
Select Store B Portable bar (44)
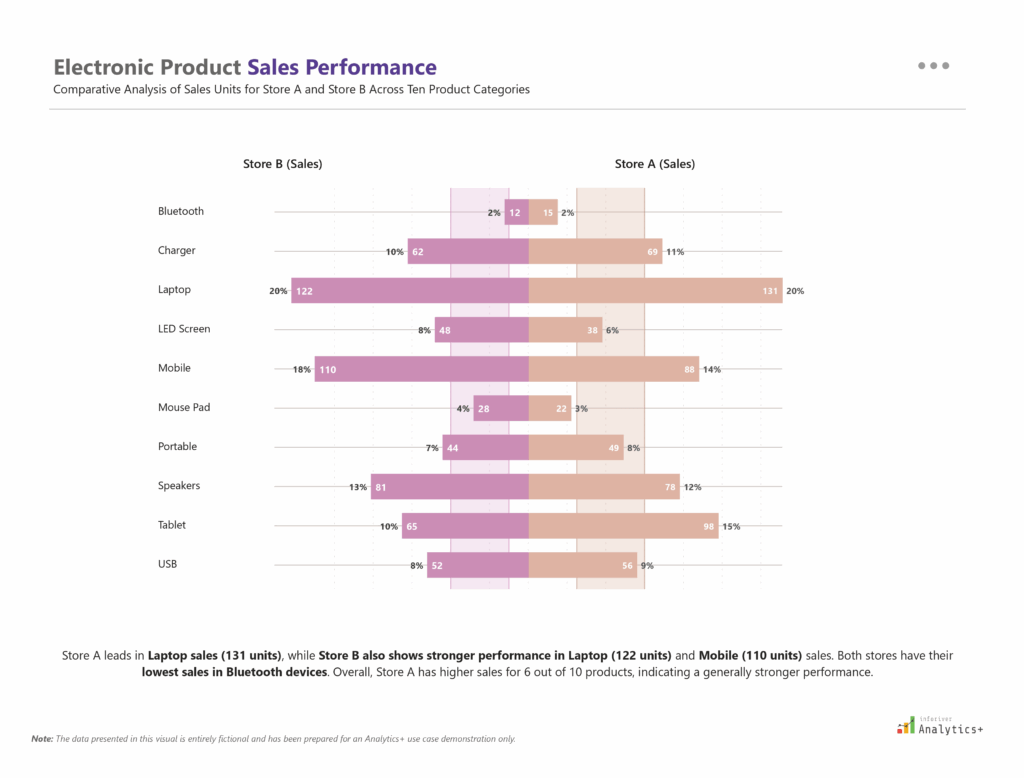(x=485, y=448)
